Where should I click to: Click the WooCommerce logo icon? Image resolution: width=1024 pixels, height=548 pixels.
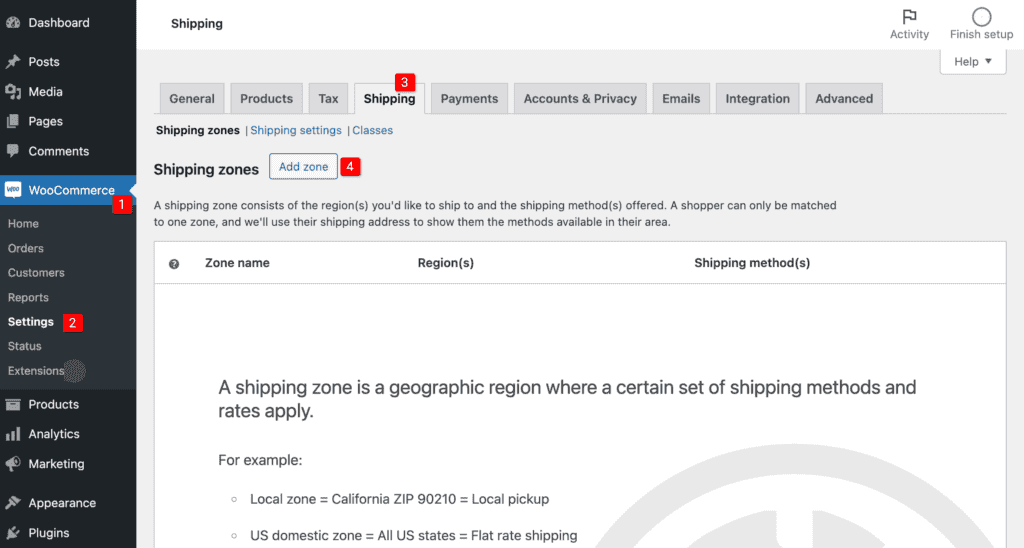pyautogui.click(x=13, y=190)
